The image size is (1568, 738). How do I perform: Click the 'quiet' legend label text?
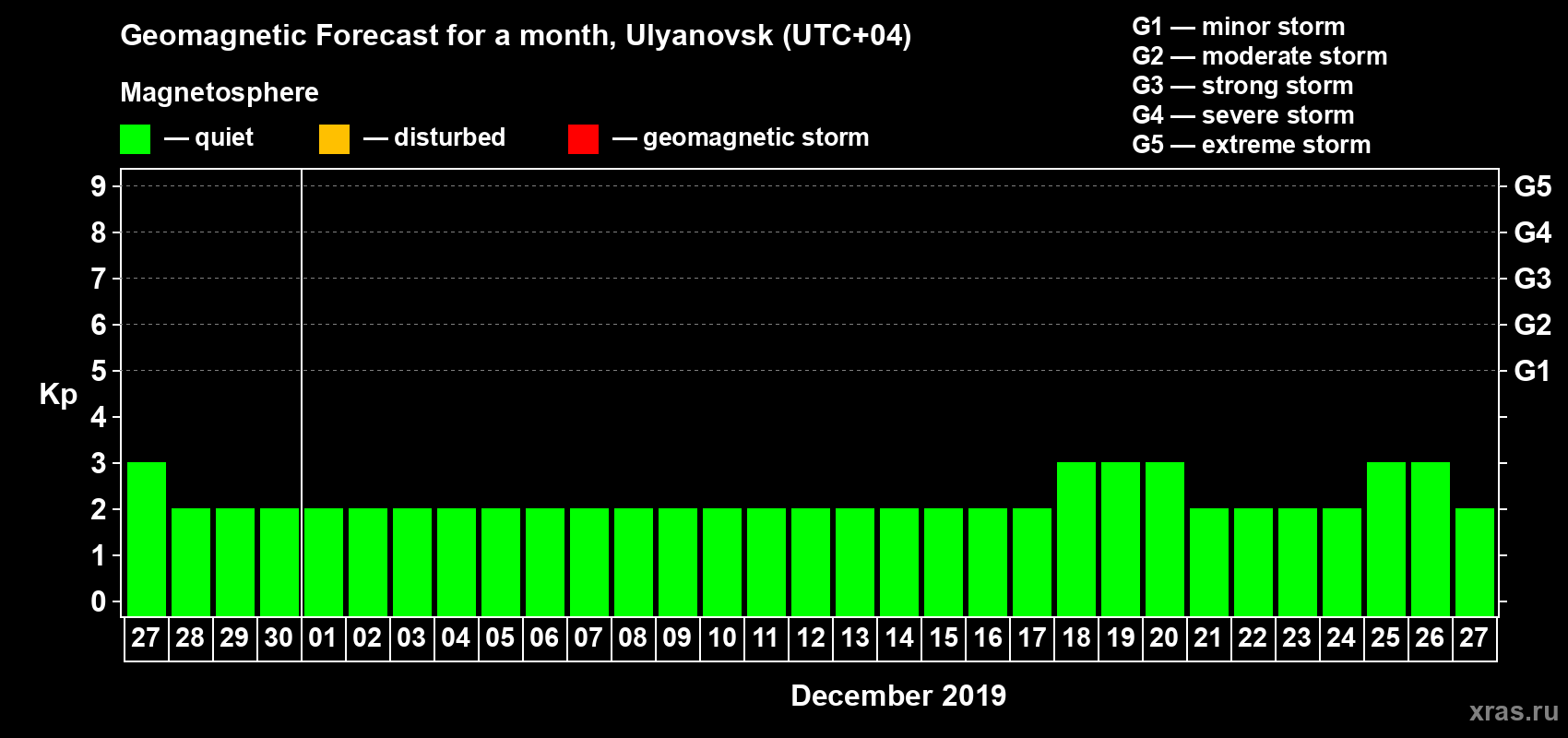click(x=224, y=137)
